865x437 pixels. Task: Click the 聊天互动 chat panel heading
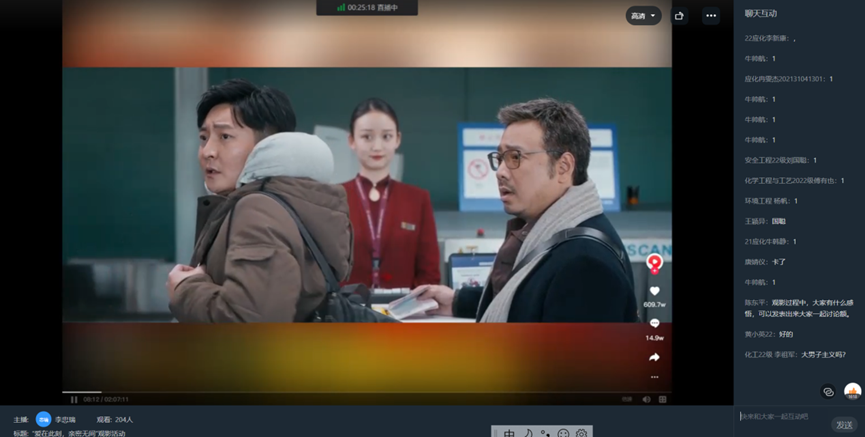click(x=761, y=14)
